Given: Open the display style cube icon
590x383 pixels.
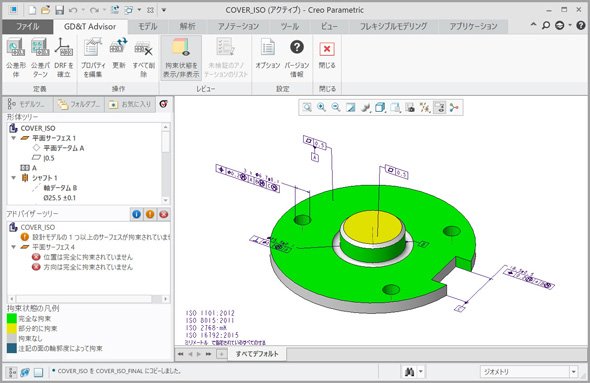Looking at the screenshot, I should 380,108.
